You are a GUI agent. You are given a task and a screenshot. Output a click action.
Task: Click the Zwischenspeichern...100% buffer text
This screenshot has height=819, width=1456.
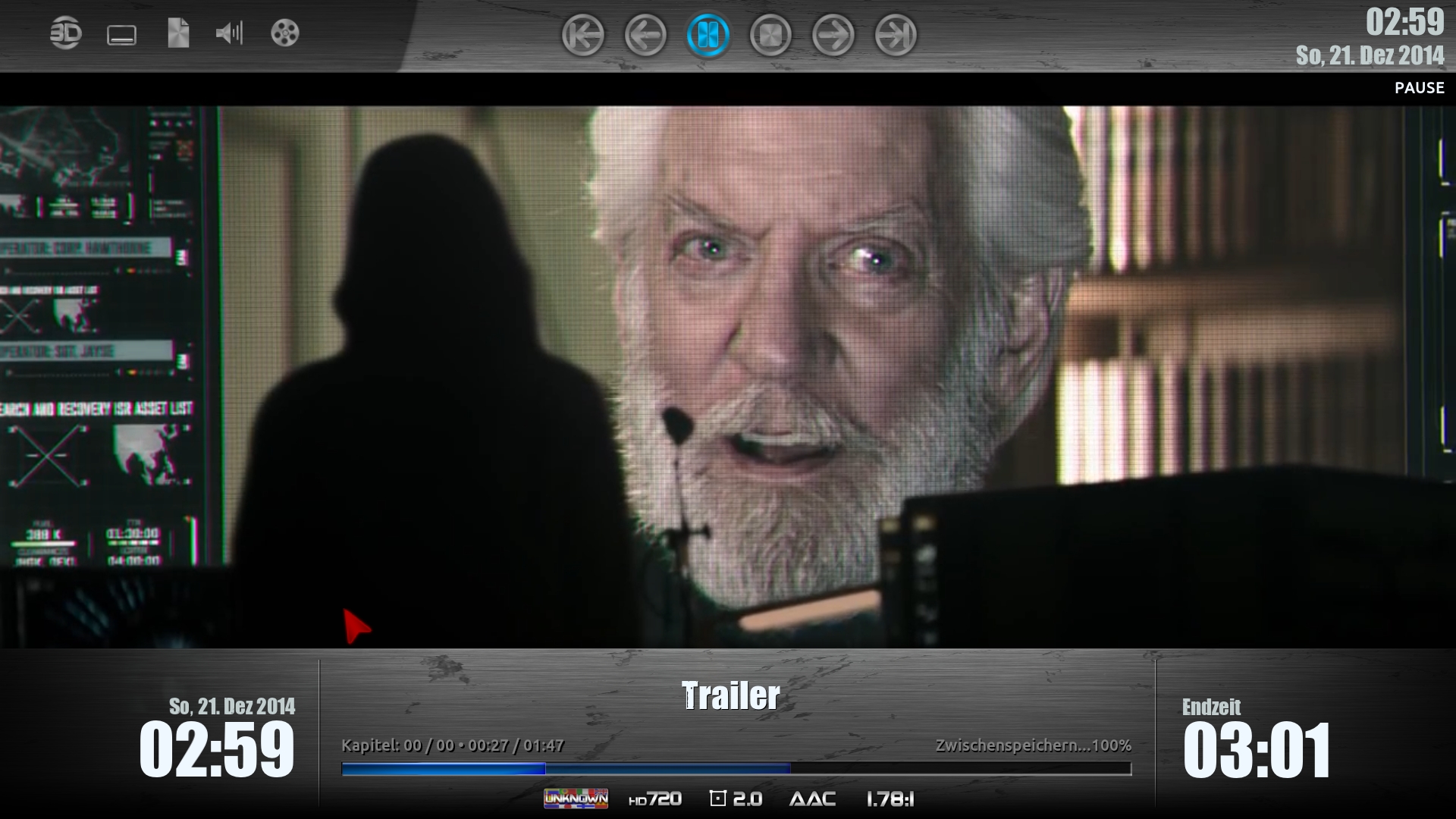click(x=1033, y=745)
